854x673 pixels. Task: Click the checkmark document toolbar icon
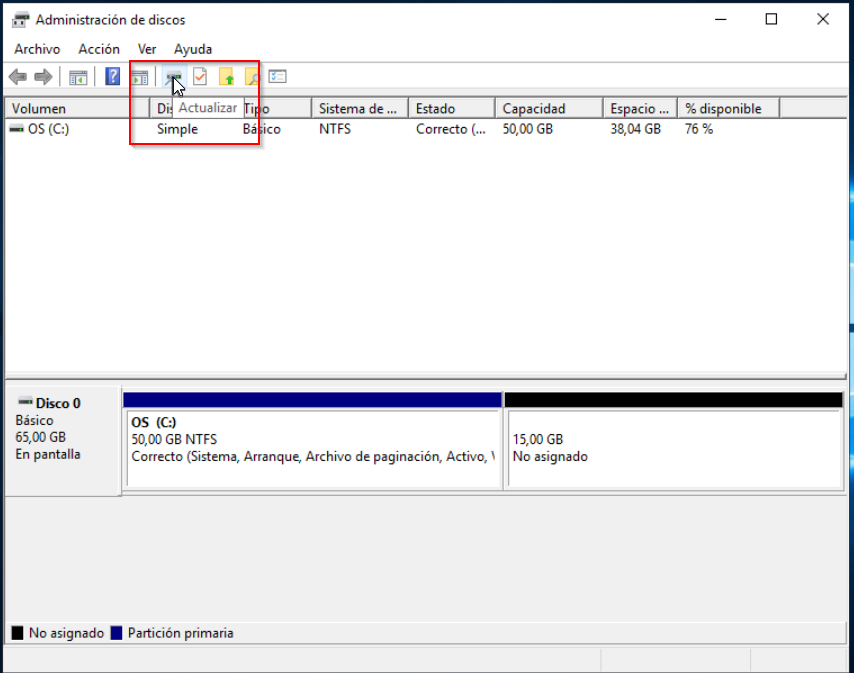(200, 77)
